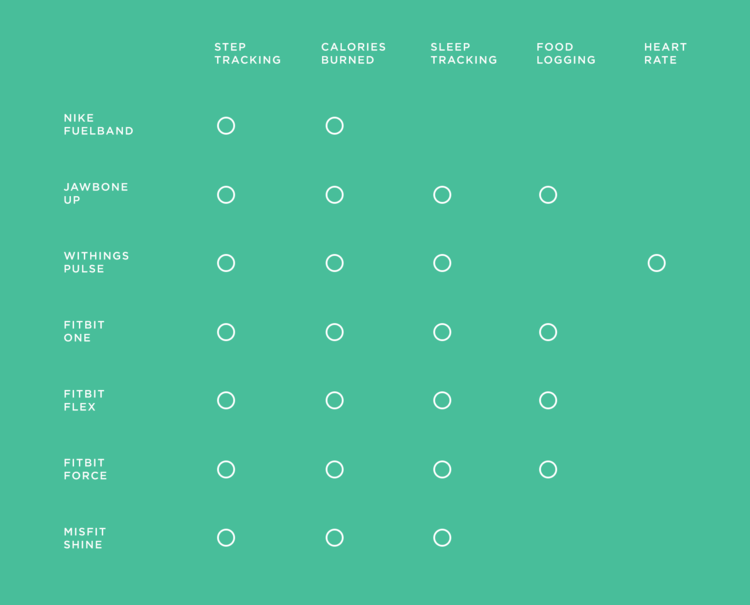Click Nike Fuelband step tracking circle

click(226, 126)
